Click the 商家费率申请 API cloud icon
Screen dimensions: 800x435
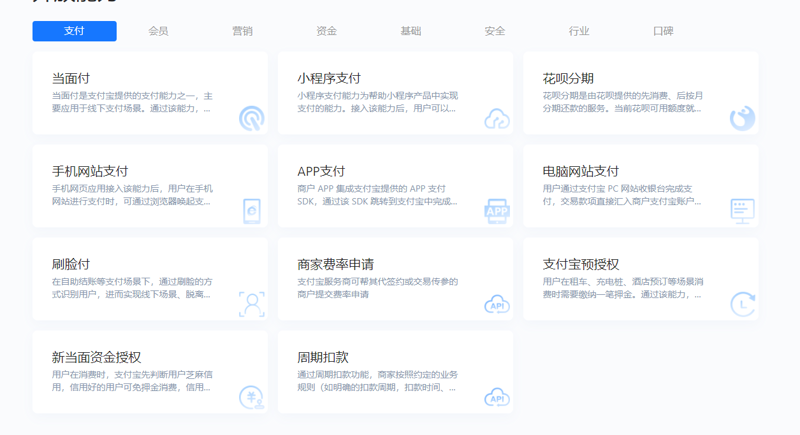(x=497, y=304)
